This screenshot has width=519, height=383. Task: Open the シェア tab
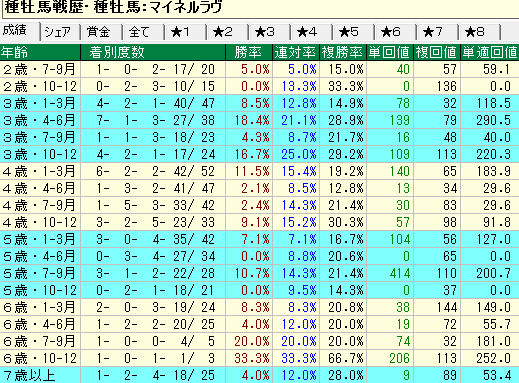pyautogui.click(x=60, y=32)
